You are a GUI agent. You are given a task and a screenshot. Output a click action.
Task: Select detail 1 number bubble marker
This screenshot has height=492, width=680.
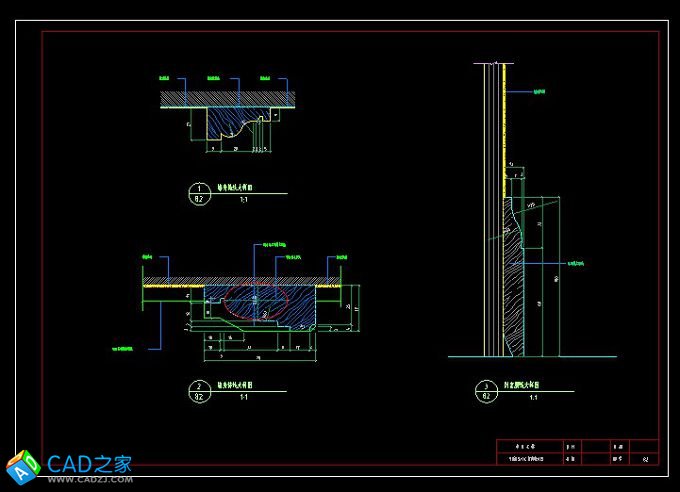tap(199, 192)
